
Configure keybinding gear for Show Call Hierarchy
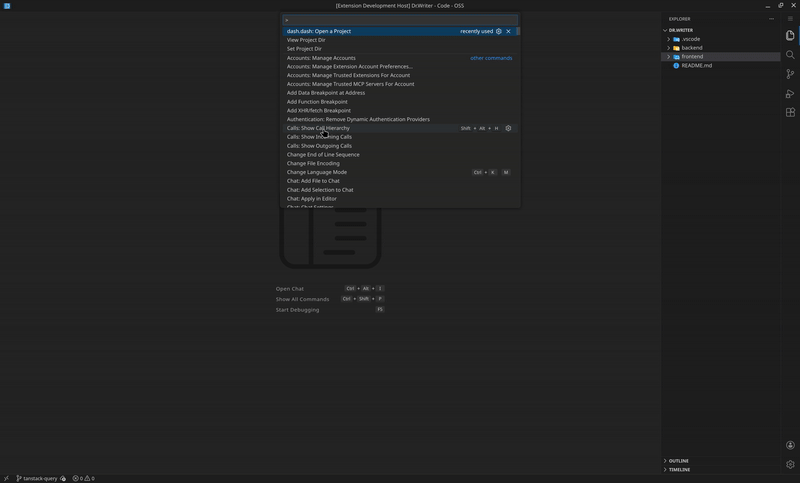508,129
